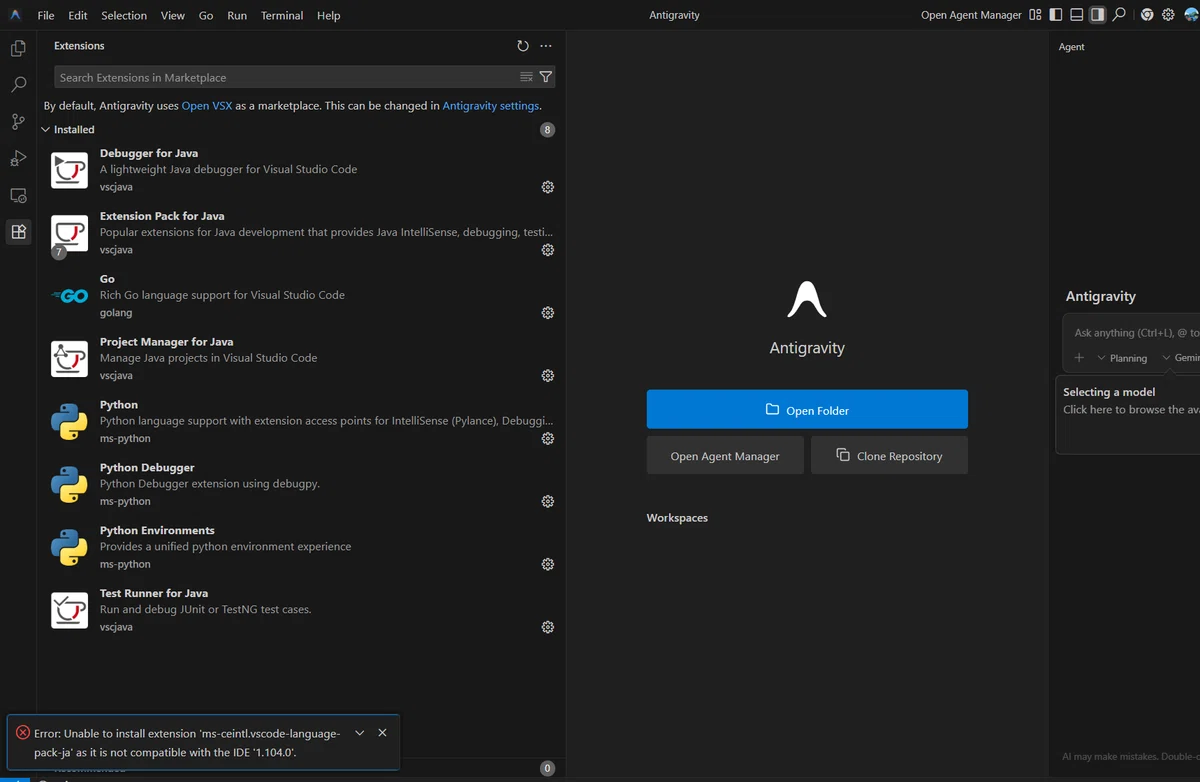Click the Open Folder button

click(x=807, y=409)
